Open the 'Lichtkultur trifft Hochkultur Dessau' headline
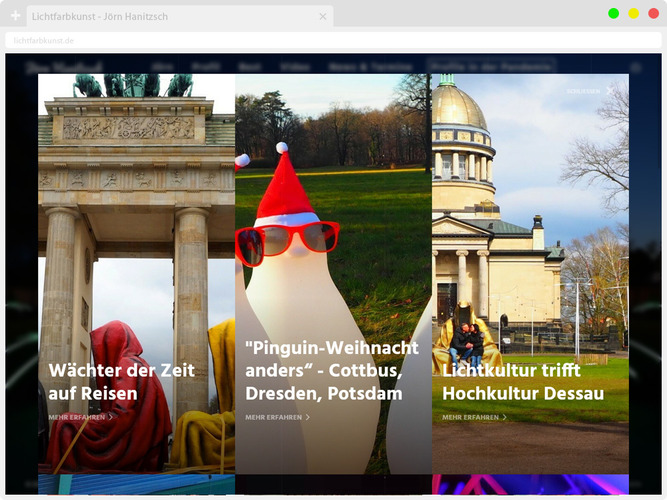 [x=523, y=381]
